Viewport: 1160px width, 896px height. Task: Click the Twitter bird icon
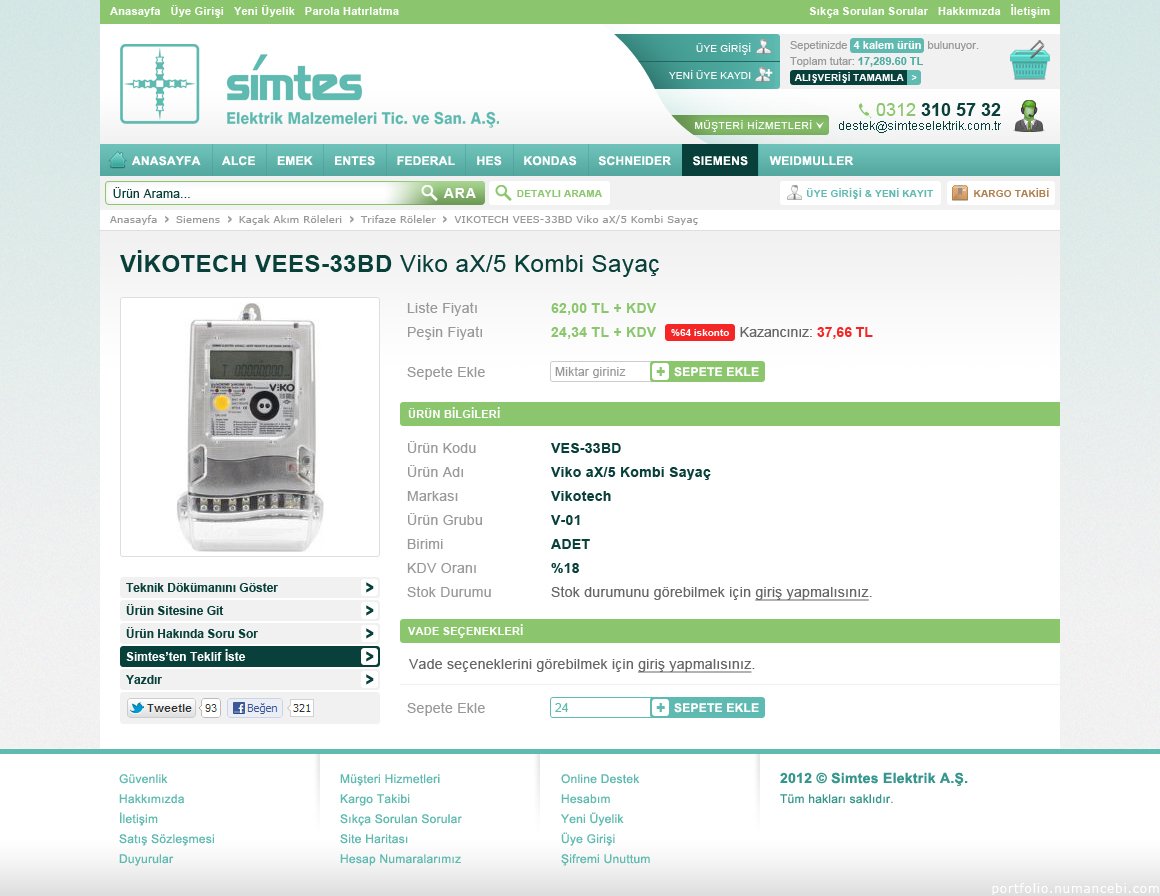[x=137, y=708]
